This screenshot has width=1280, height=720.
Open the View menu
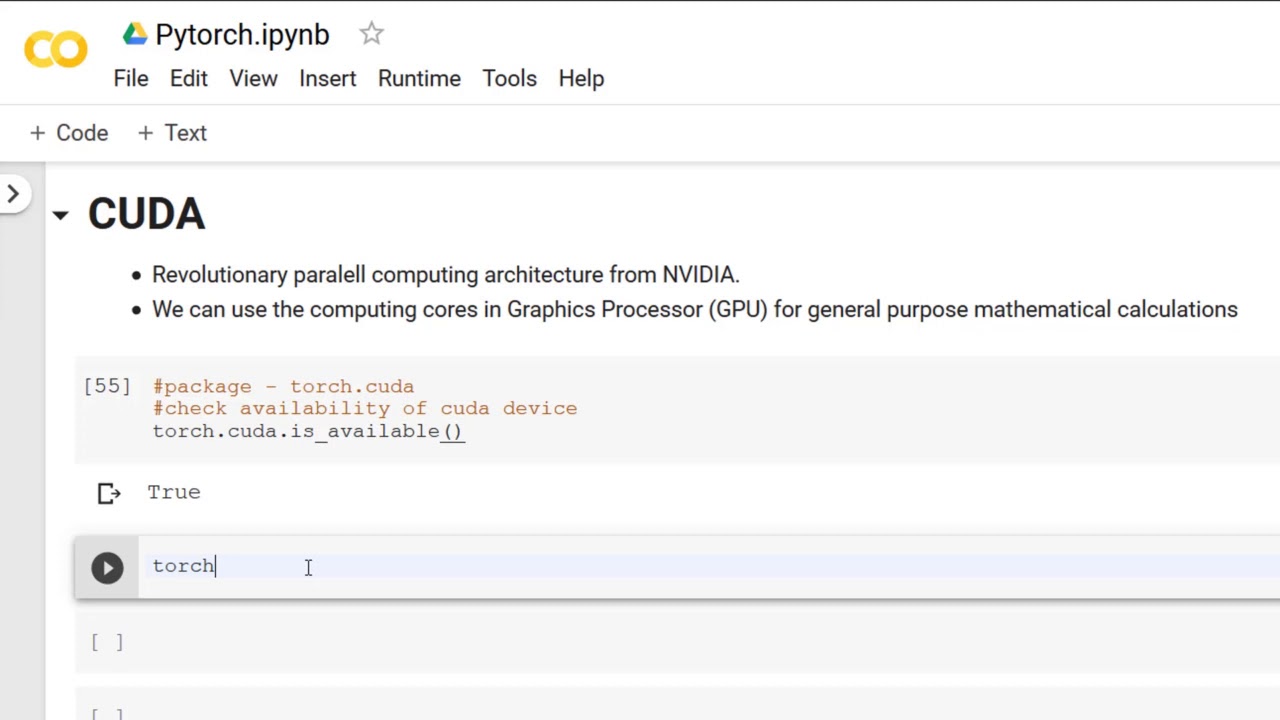pos(253,78)
